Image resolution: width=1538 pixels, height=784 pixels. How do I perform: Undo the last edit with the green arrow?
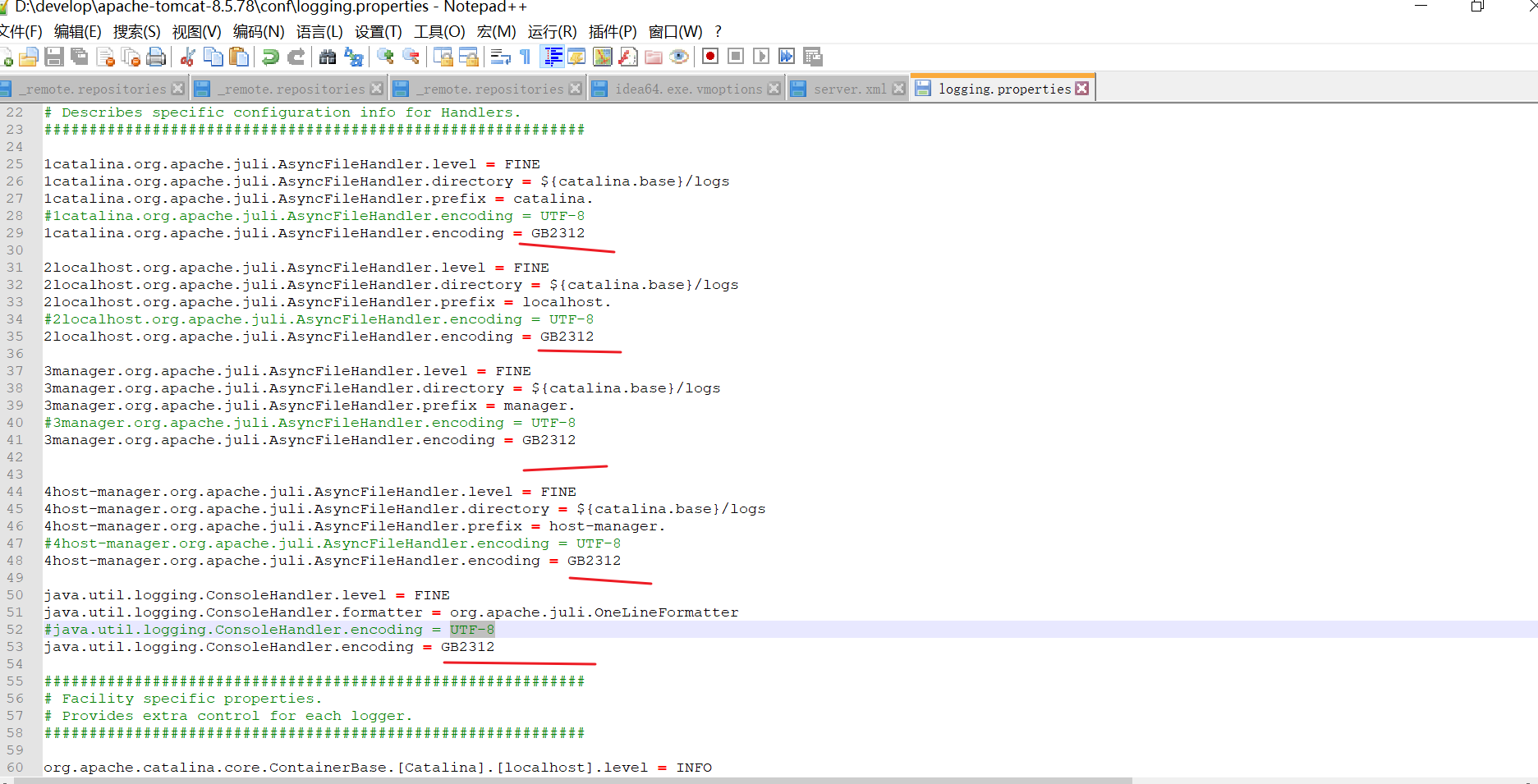point(270,57)
